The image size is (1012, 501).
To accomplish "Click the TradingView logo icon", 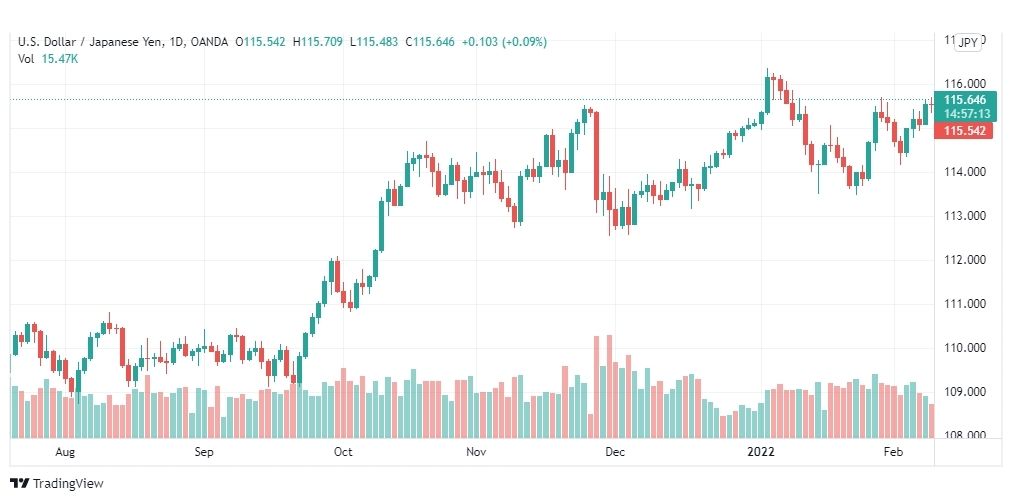I will click(19, 484).
